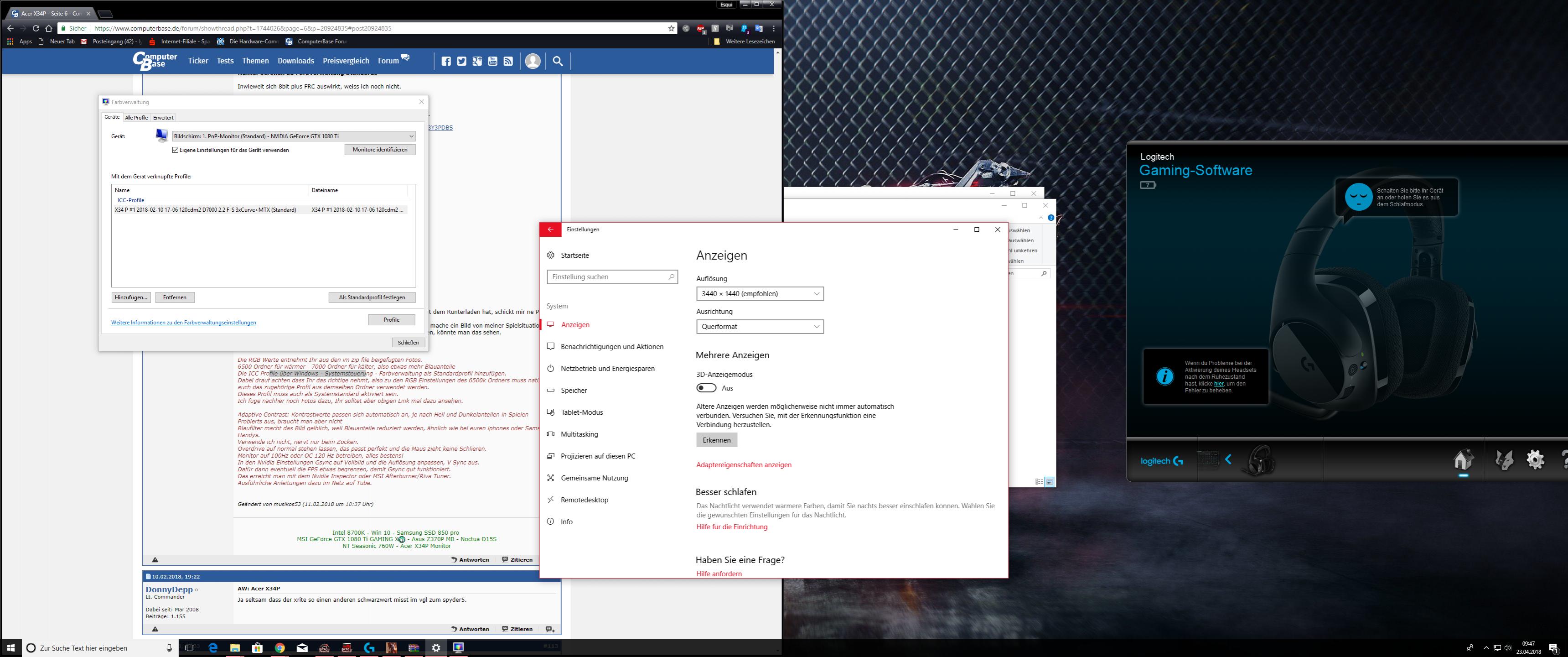Open Logitech Gaming Software home icon
This screenshot has width=1568, height=657.
click(1463, 460)
